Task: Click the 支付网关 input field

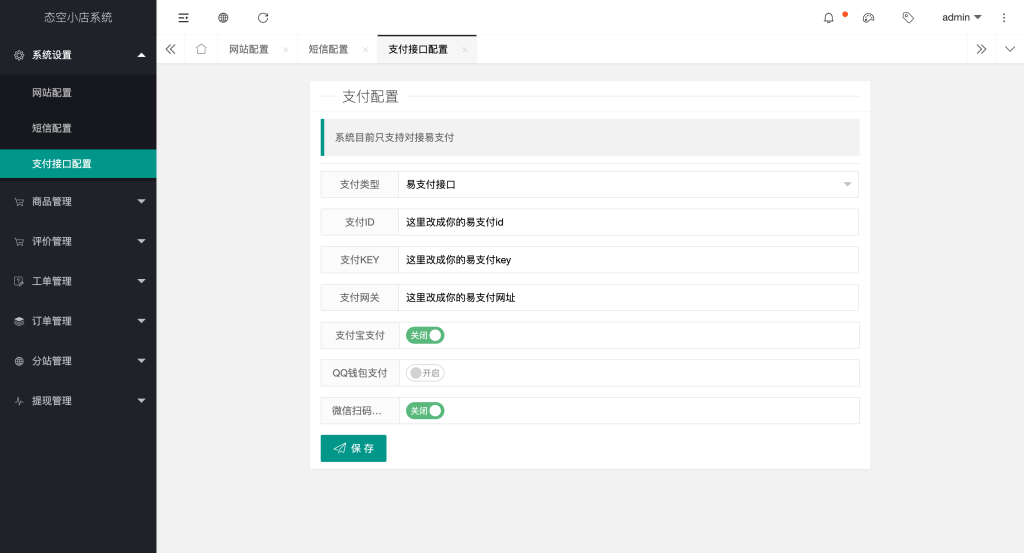Action: click(x=628, y=298)
